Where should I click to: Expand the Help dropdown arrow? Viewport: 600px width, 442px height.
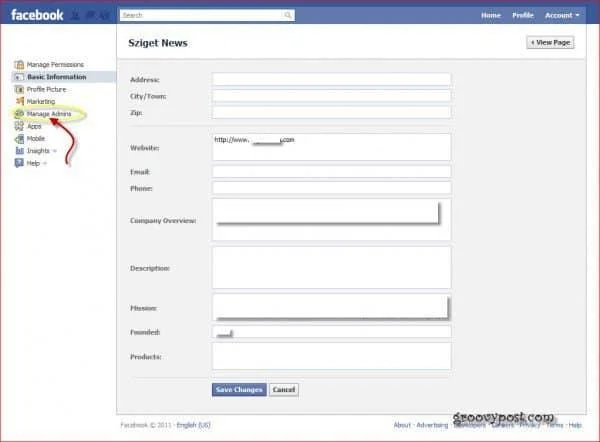45,163
